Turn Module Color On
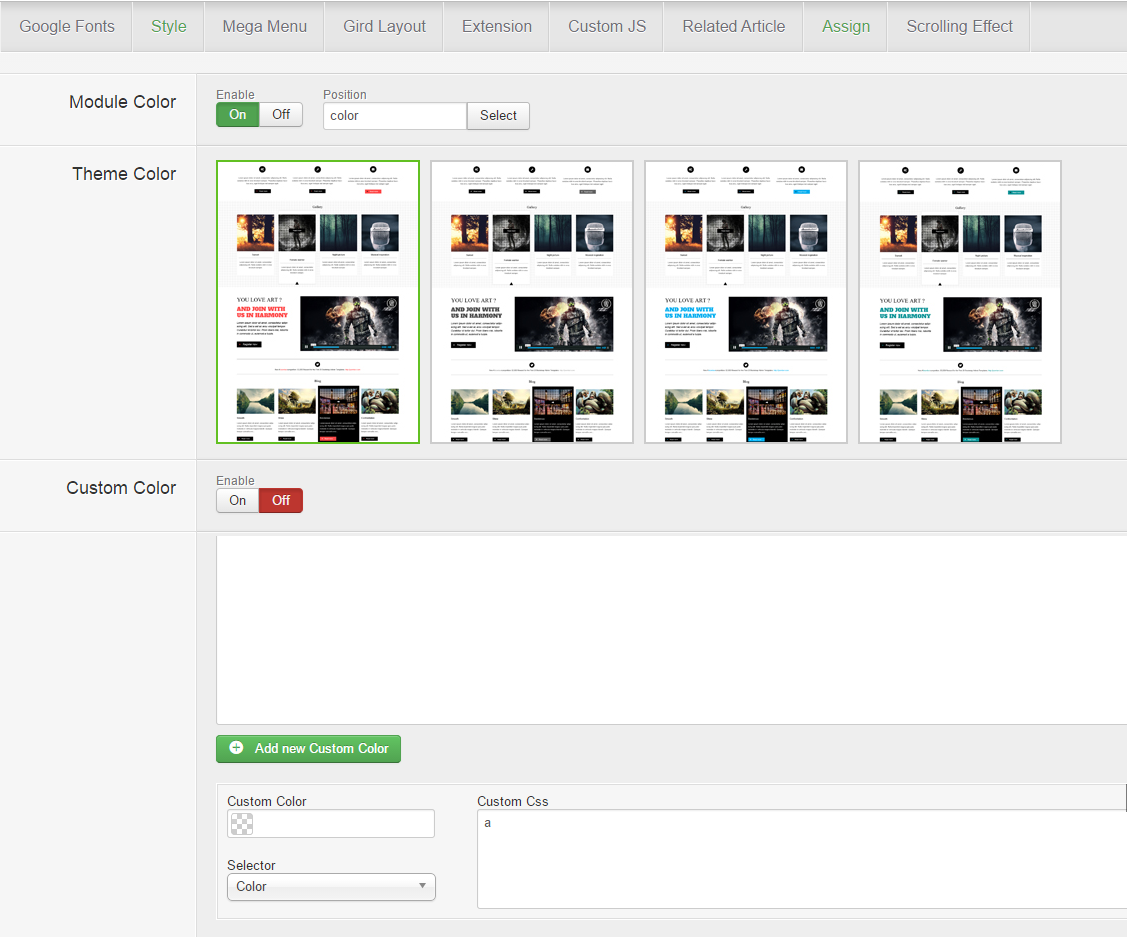This screenshot has width=1127, height=937. (238, 115)
